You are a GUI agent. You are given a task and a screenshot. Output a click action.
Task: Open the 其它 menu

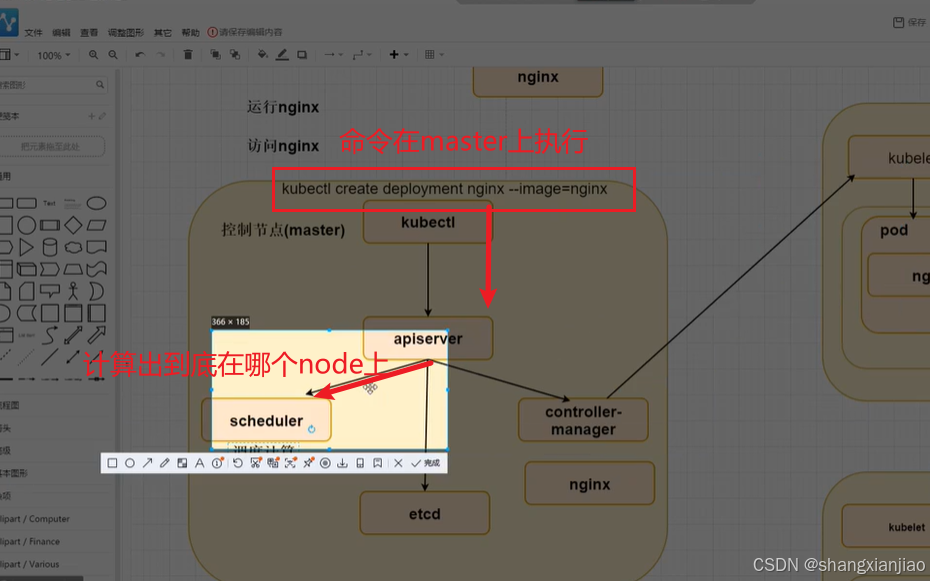pos(163,33)
